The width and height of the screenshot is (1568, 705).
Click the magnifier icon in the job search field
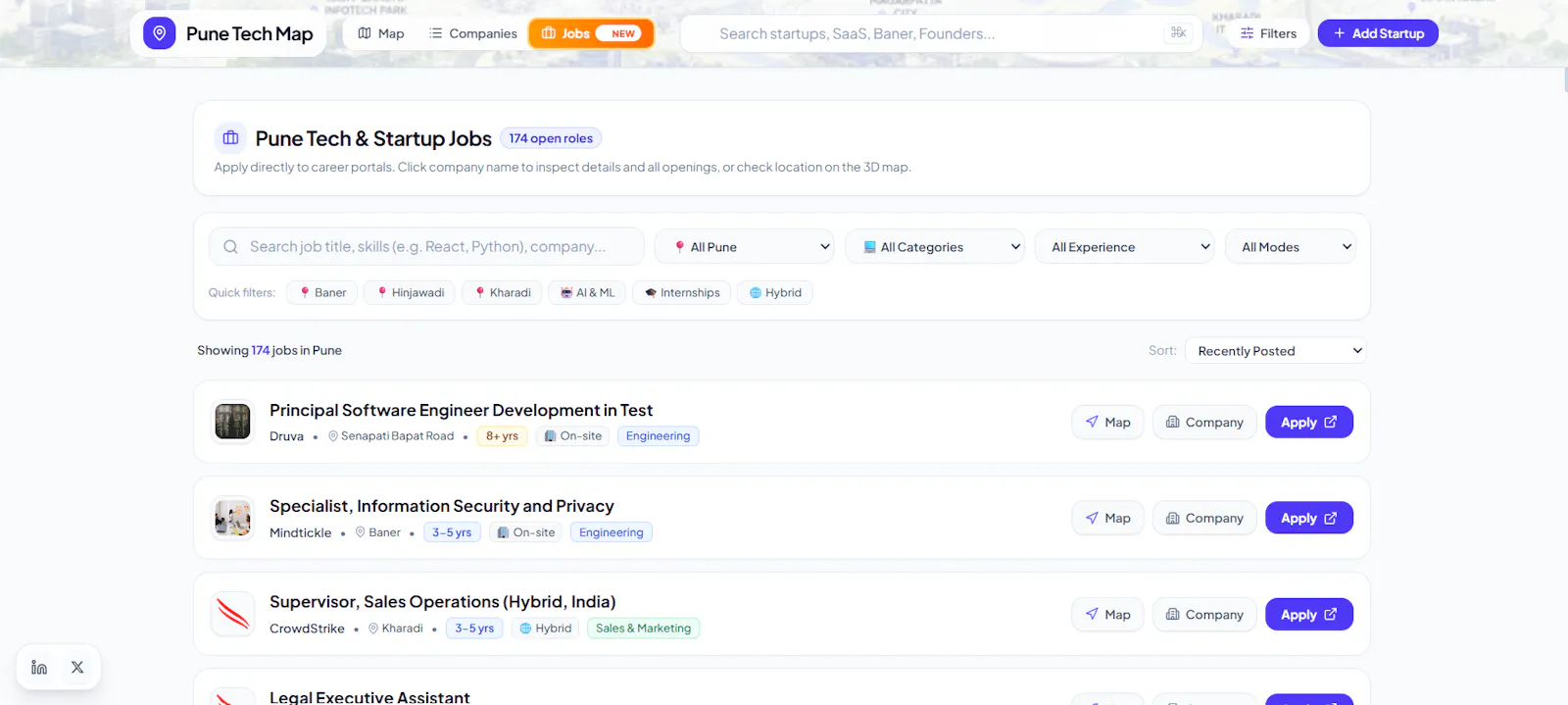(x=230, y=247)
